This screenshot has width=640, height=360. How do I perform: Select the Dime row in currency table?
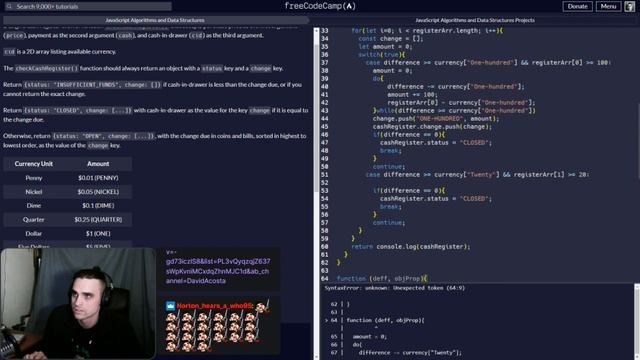pos(67,206)
